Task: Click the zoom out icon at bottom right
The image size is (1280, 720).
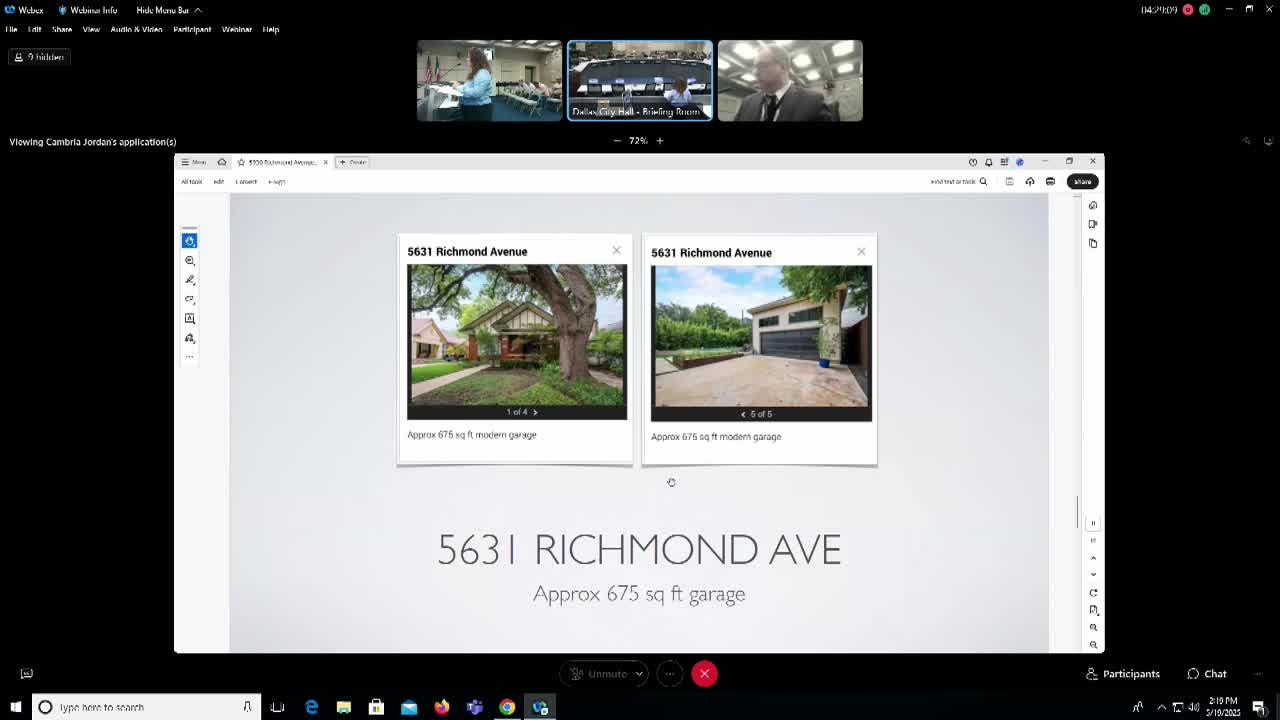Action: click(x=1093, y=644)
